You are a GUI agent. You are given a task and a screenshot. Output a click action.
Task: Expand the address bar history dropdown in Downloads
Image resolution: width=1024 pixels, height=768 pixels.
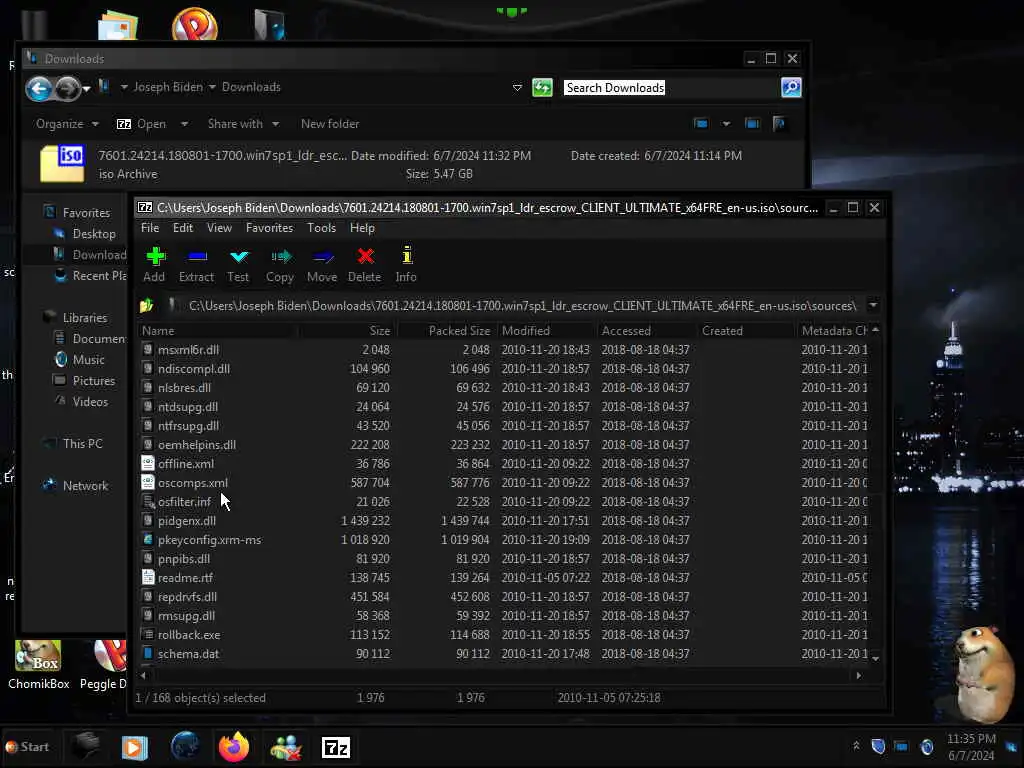pyautogui.click(x=517, y=88)
